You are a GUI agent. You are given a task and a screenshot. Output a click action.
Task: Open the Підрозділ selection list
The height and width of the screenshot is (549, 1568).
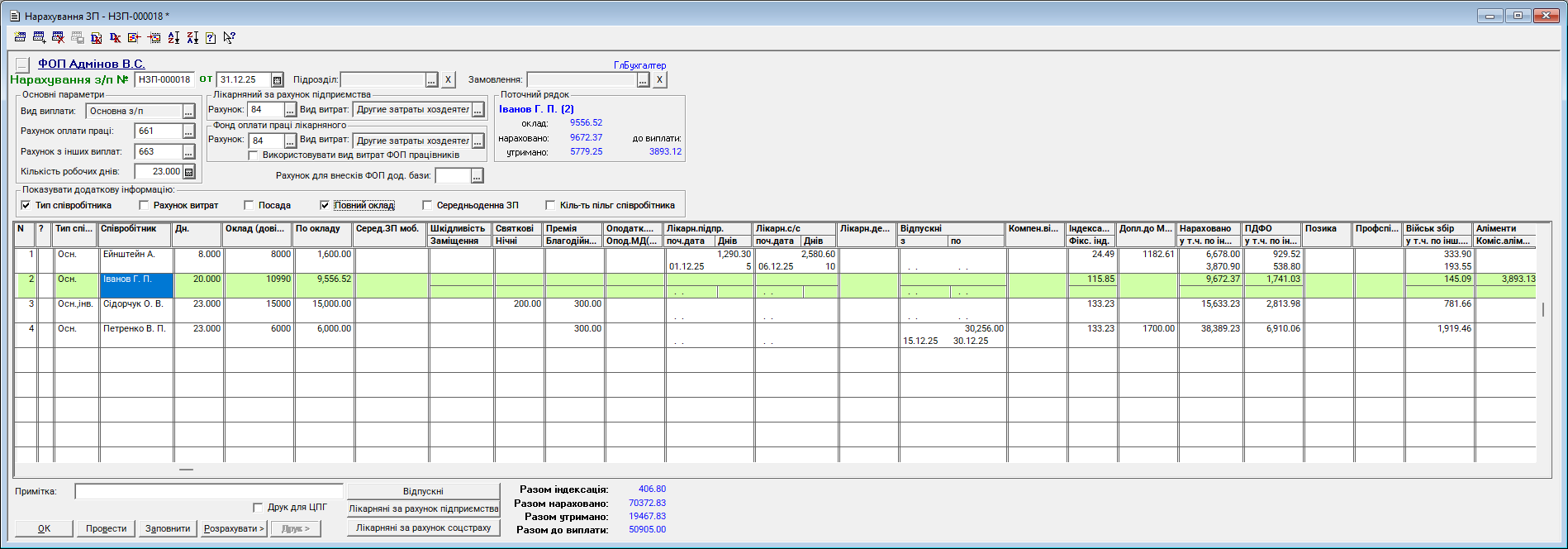[432, 80]
